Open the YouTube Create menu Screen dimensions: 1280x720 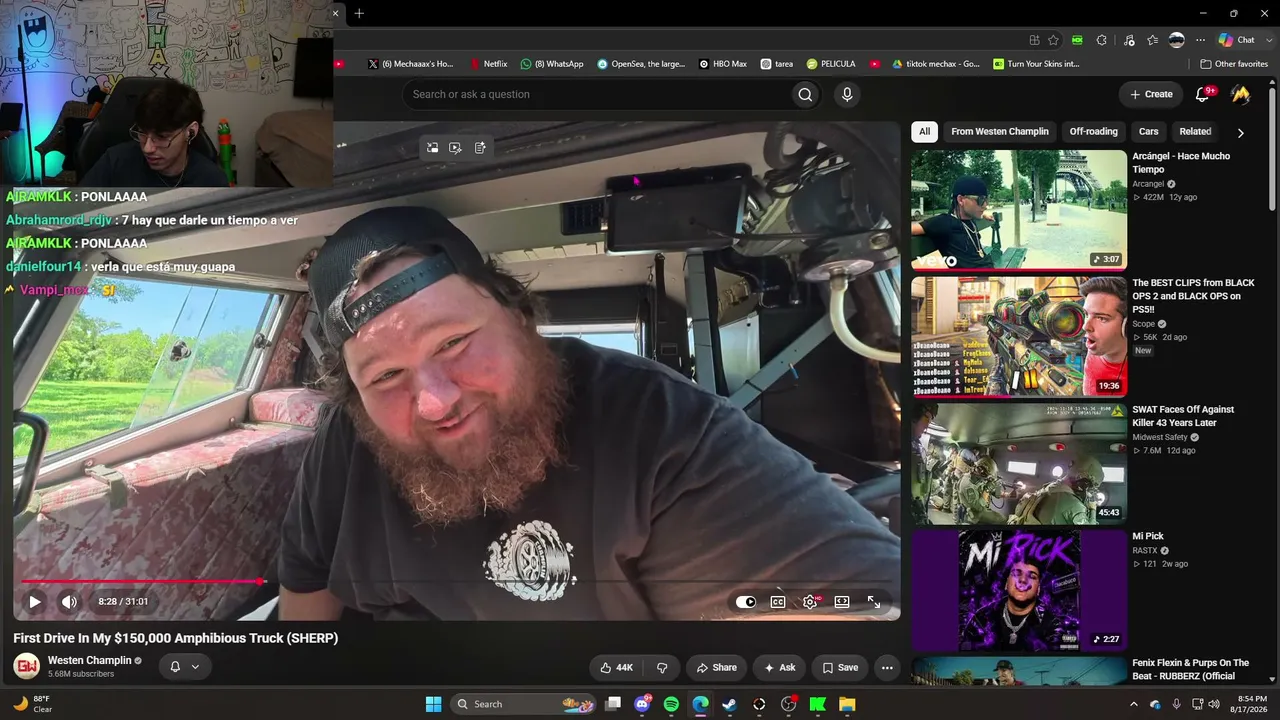[x=1151, y=94]
